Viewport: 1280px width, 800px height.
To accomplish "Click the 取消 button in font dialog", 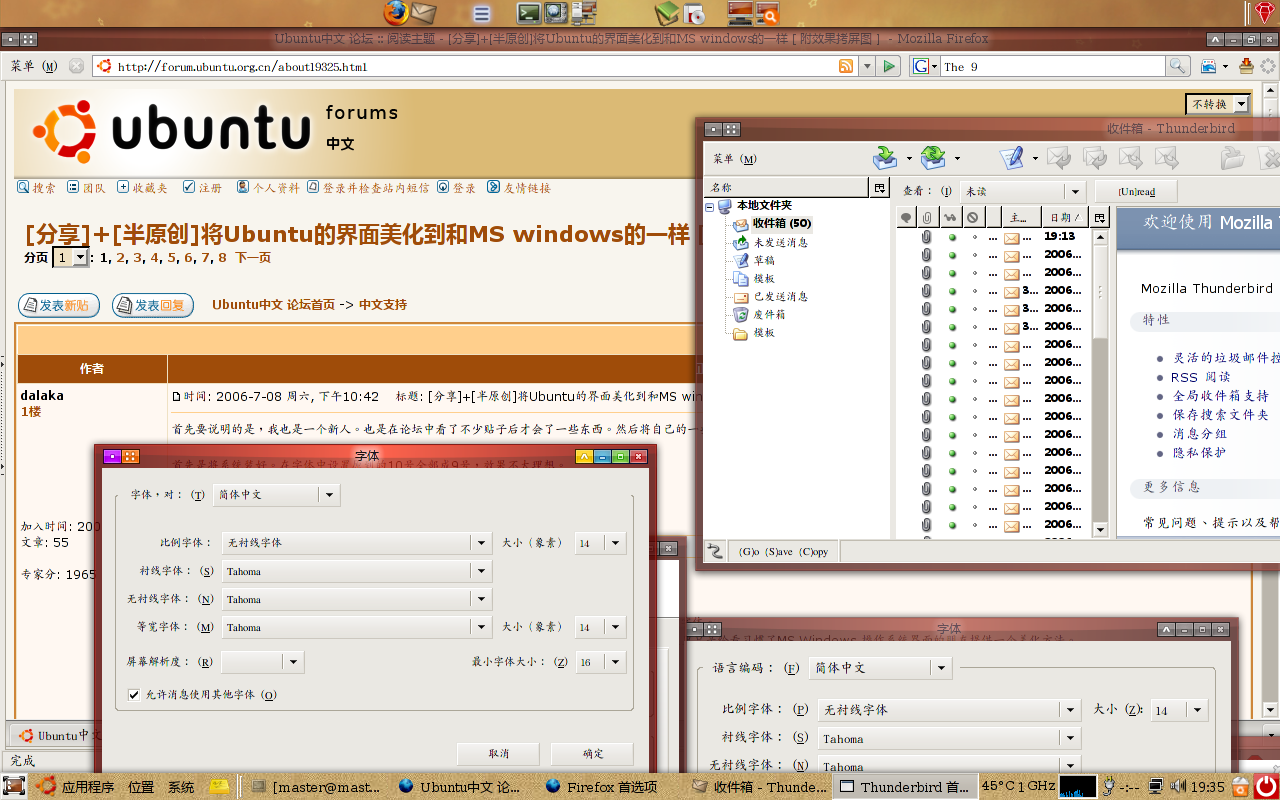I will click(x=499, y=753).
